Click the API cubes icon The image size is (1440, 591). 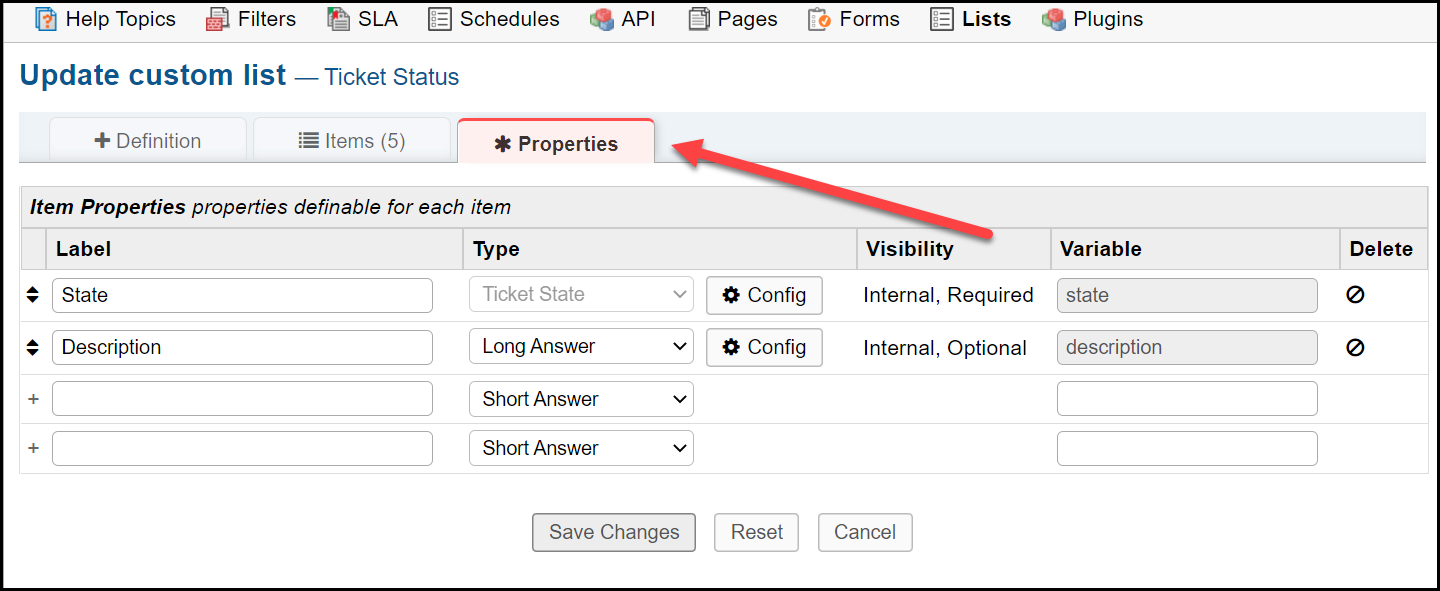pos(602,19)
